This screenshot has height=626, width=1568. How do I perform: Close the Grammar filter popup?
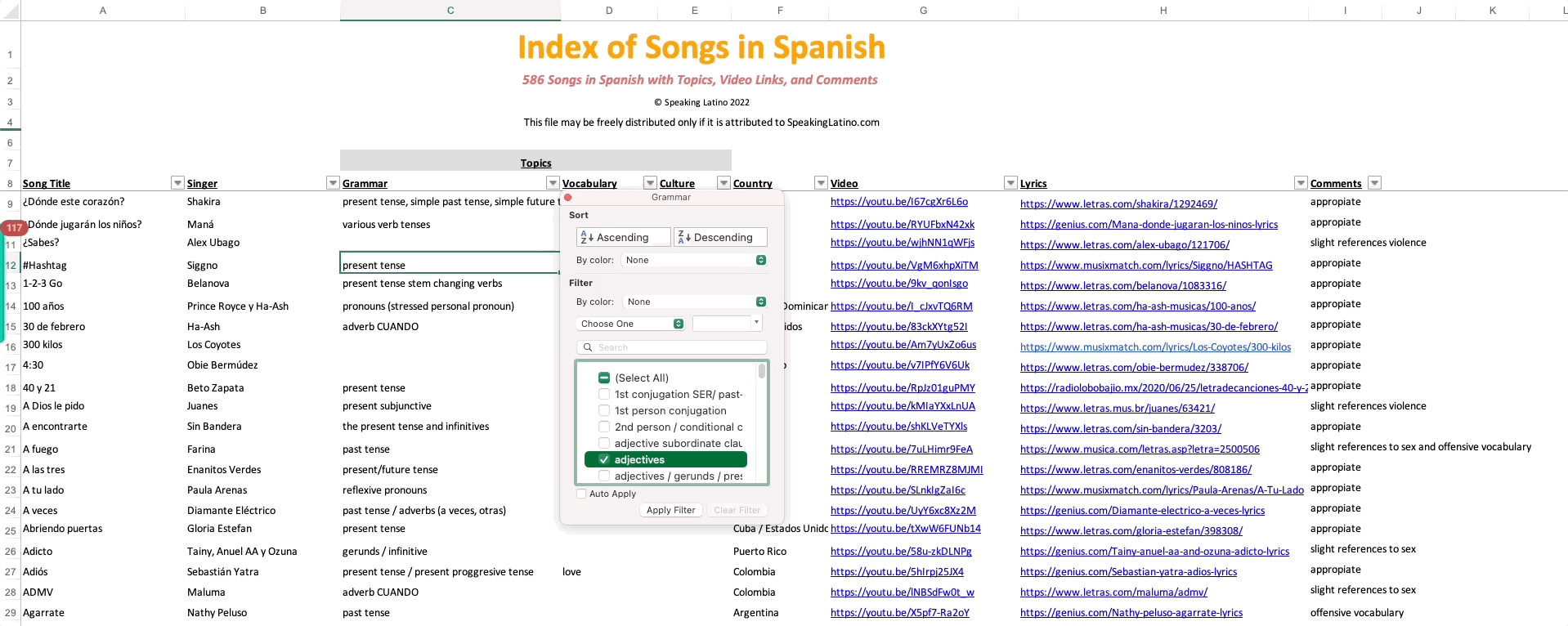567,197
